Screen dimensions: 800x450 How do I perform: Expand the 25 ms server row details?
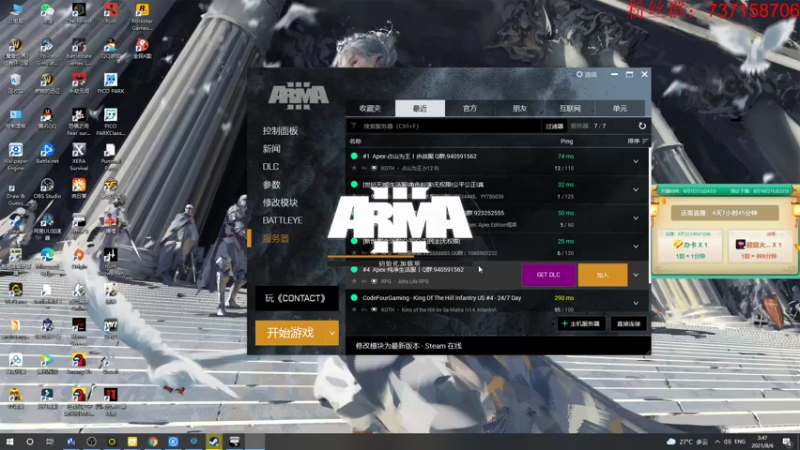(636, 246)
